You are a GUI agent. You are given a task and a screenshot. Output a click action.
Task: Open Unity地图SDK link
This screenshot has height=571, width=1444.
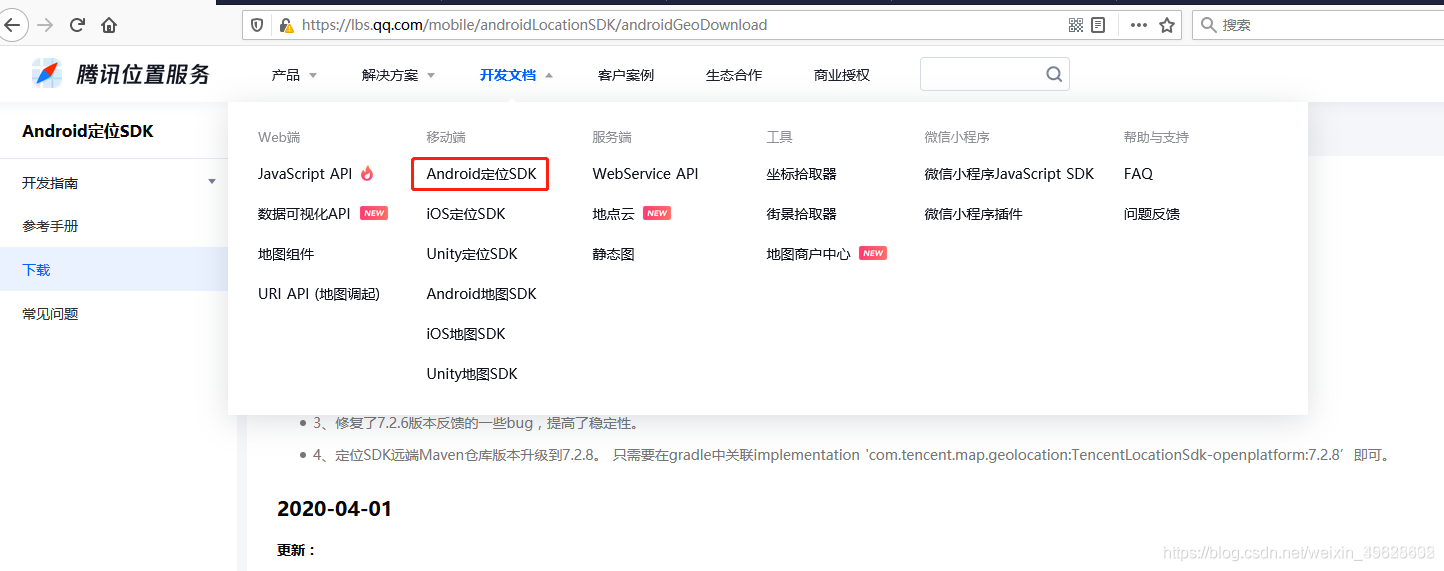(472, 374)
